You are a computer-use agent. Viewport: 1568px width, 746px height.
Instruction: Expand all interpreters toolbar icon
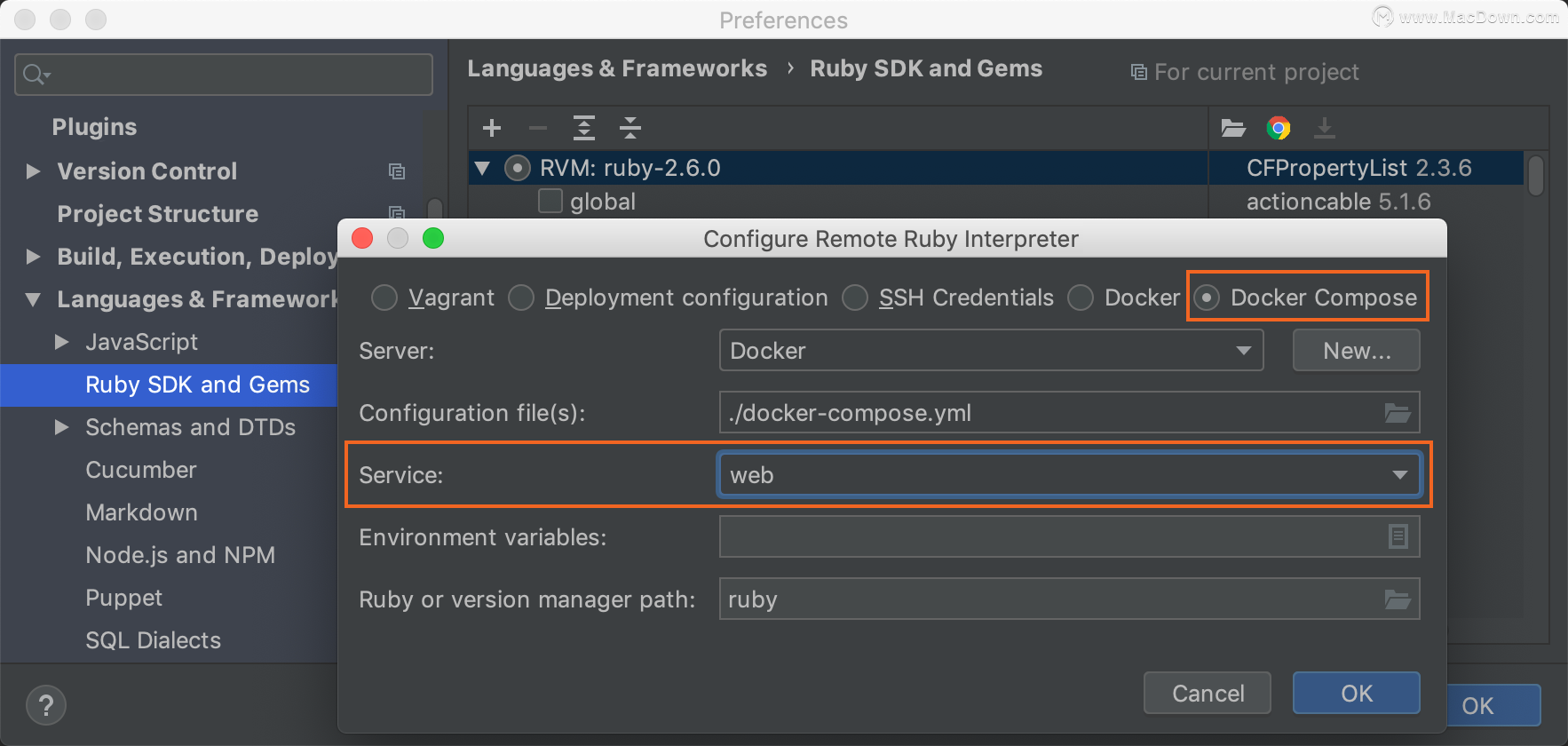tap(583, 128)
